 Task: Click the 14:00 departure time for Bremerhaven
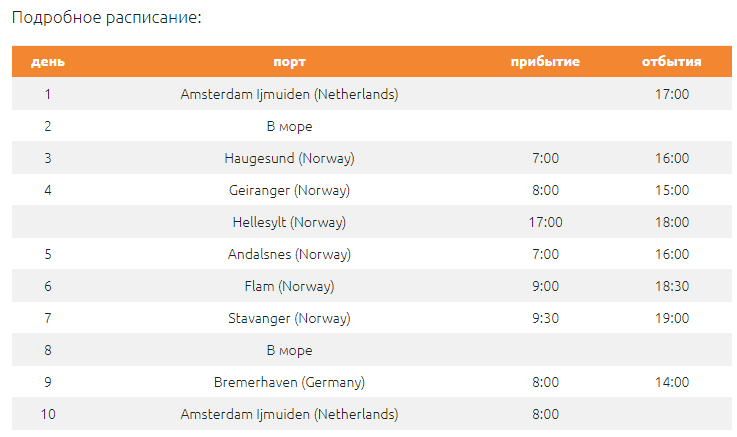pos(672,382)
